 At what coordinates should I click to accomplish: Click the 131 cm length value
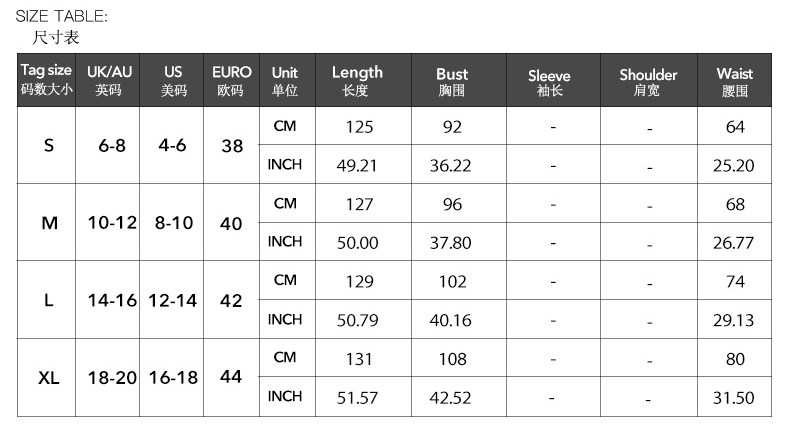pos(358,358)
